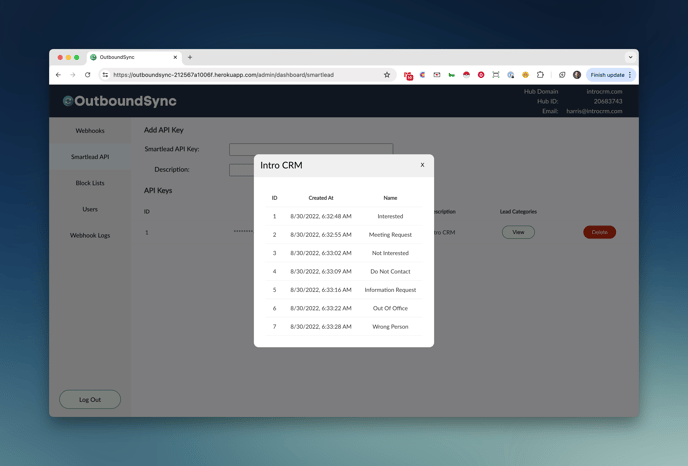Open the Webhook Logs sidebar item
This screenshot has width=688, height=466.
(x=90, y=235)
